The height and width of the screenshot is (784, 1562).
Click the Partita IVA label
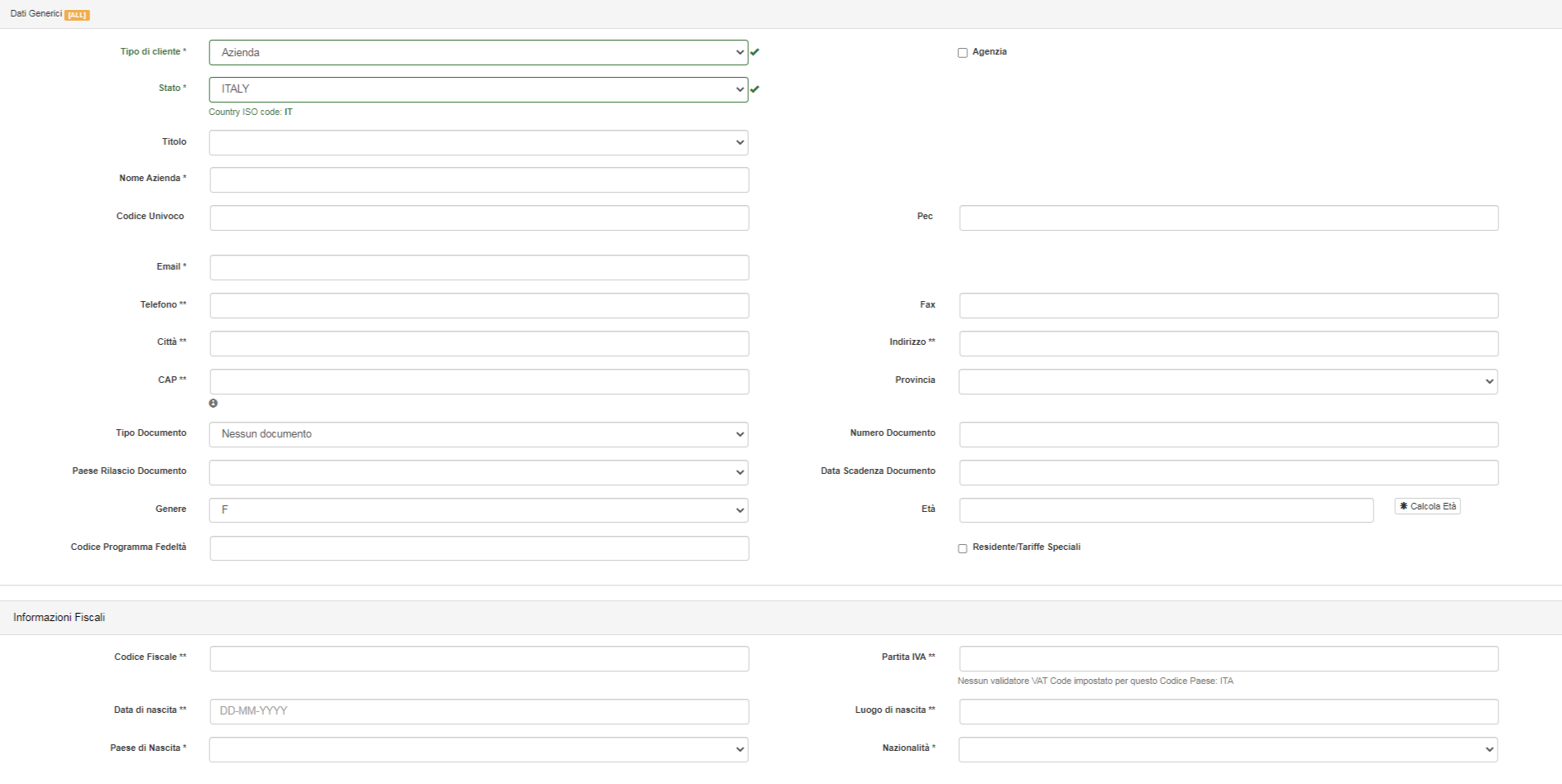click(x=908, y=657)
